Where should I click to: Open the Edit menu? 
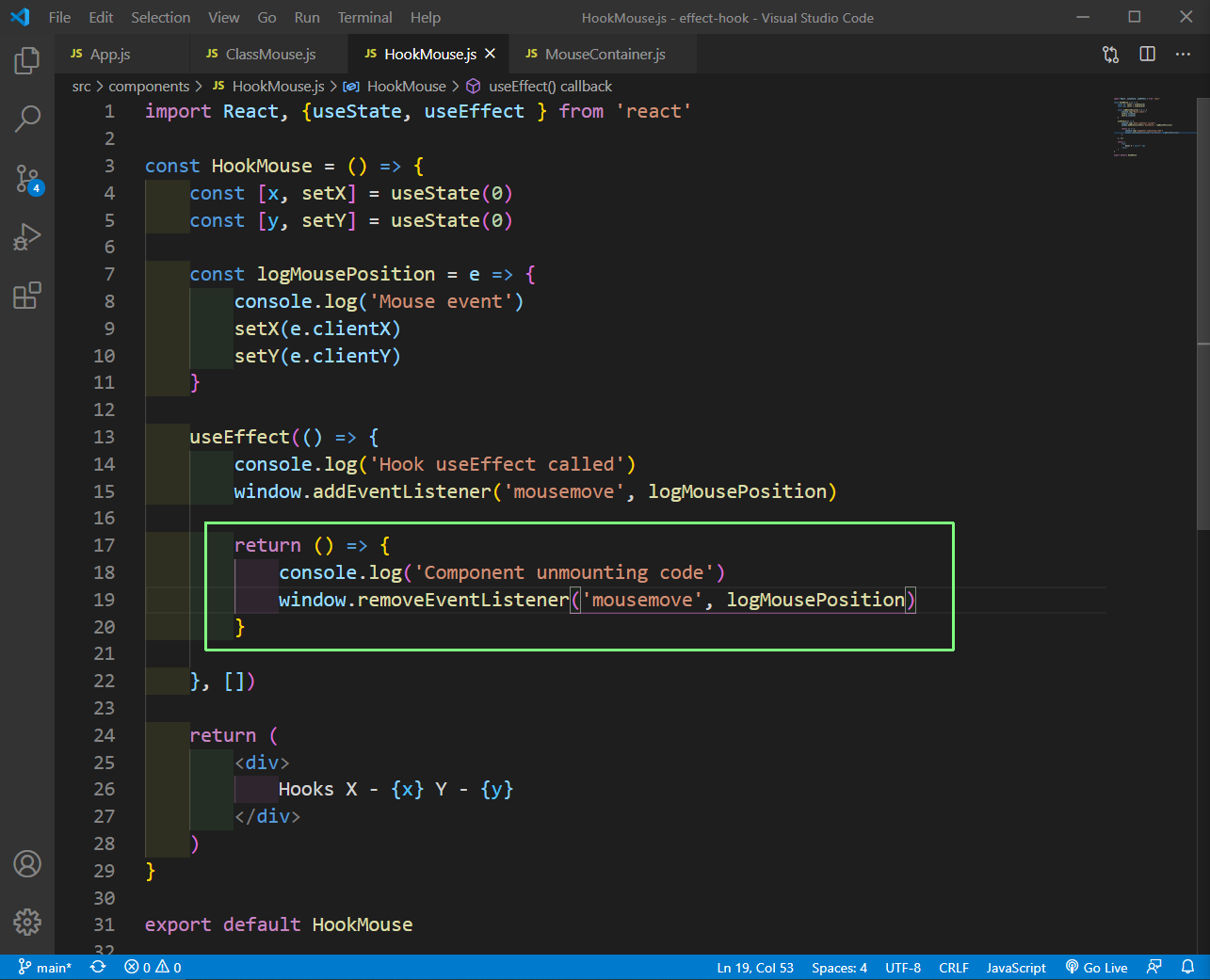101,17
